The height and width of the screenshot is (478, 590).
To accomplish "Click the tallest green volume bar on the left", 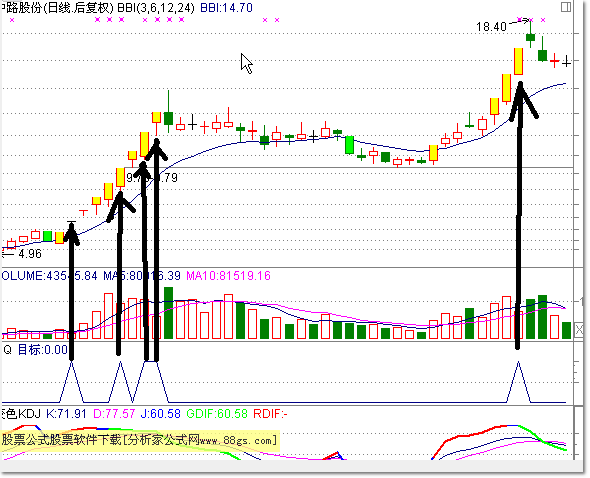I will coord(168,313).
